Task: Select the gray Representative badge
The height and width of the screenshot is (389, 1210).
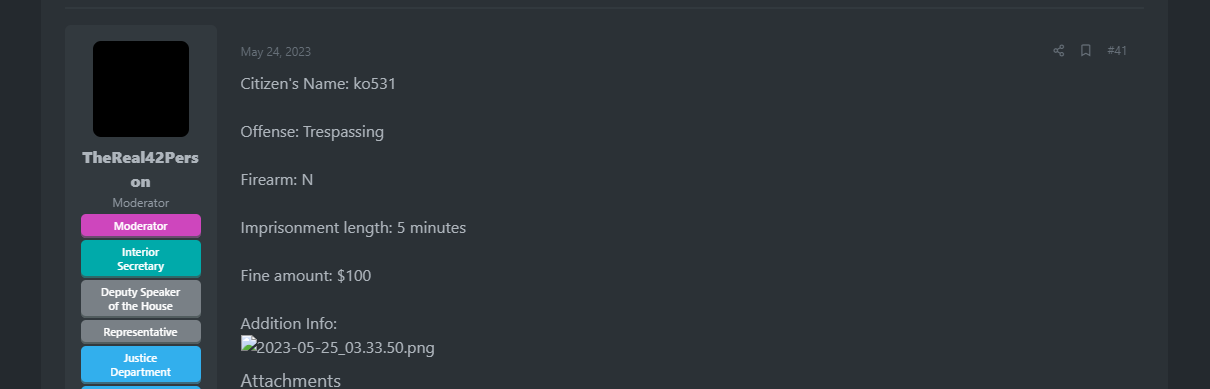Action: pyautogui.click(x=141, y=332)
